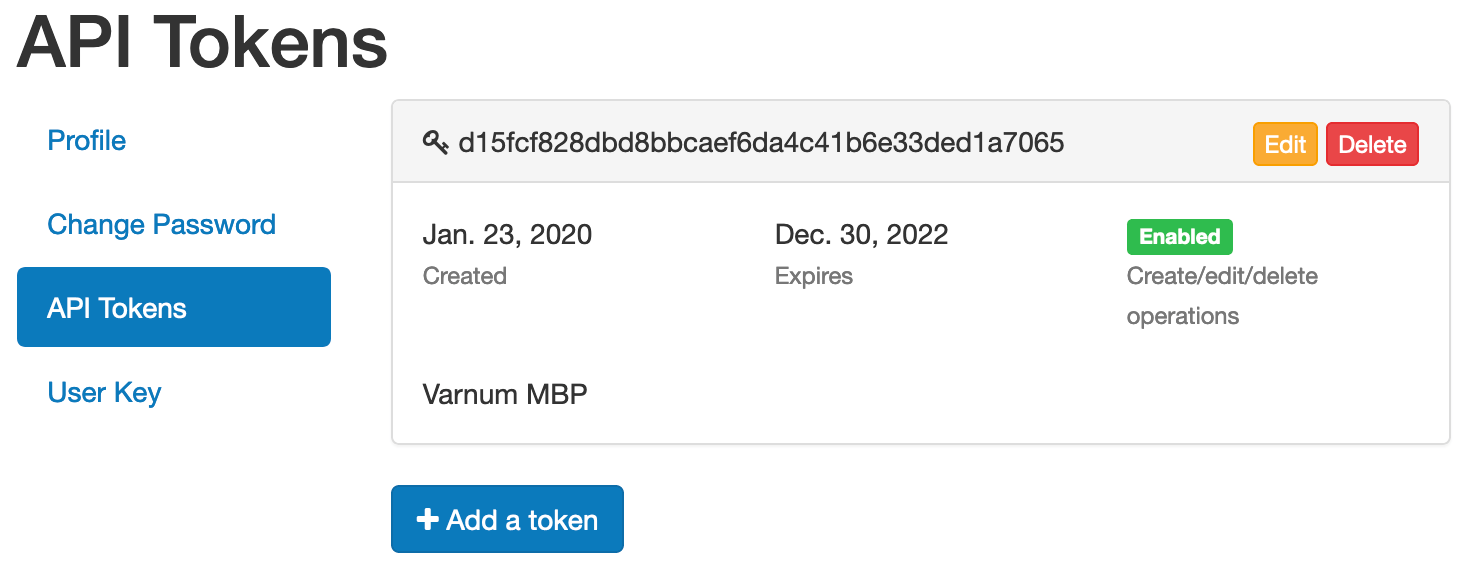The height and width of the screenshot is (572, 1468).
Task: Click the green Enabled status badge
Action: pos(1179,237)
